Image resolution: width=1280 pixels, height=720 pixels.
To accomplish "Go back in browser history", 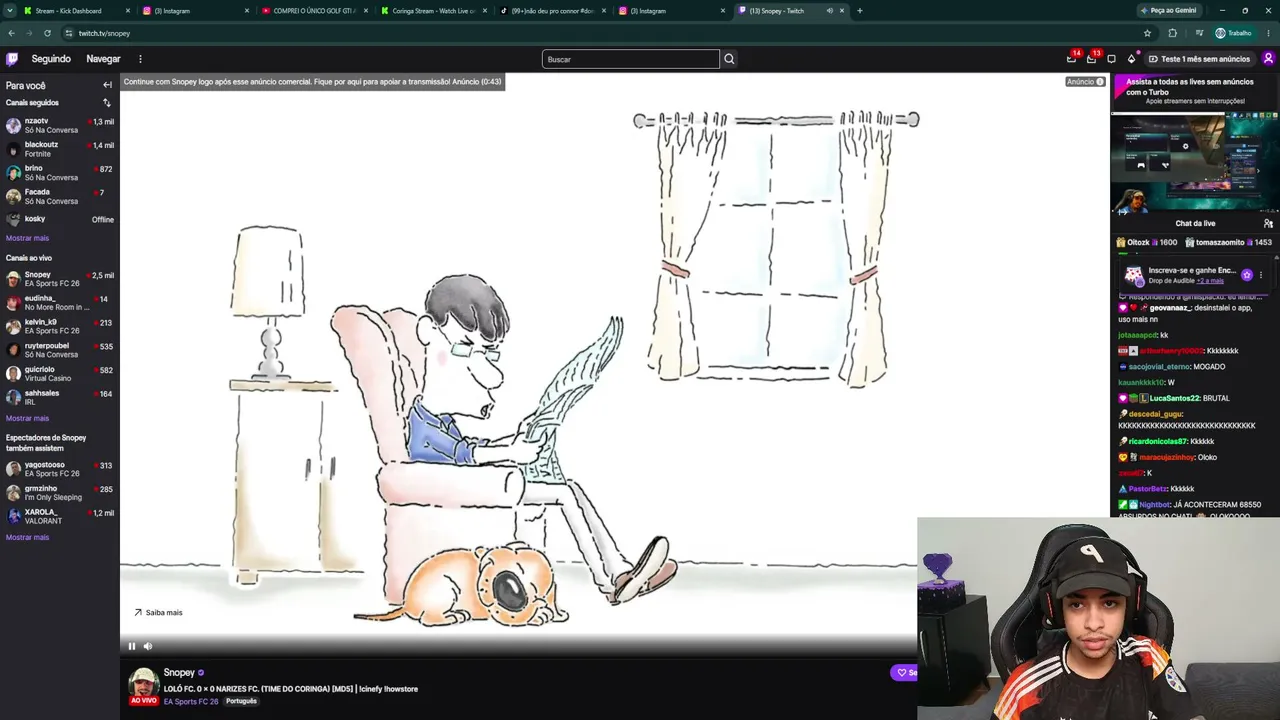I will [x=11, y=33].
